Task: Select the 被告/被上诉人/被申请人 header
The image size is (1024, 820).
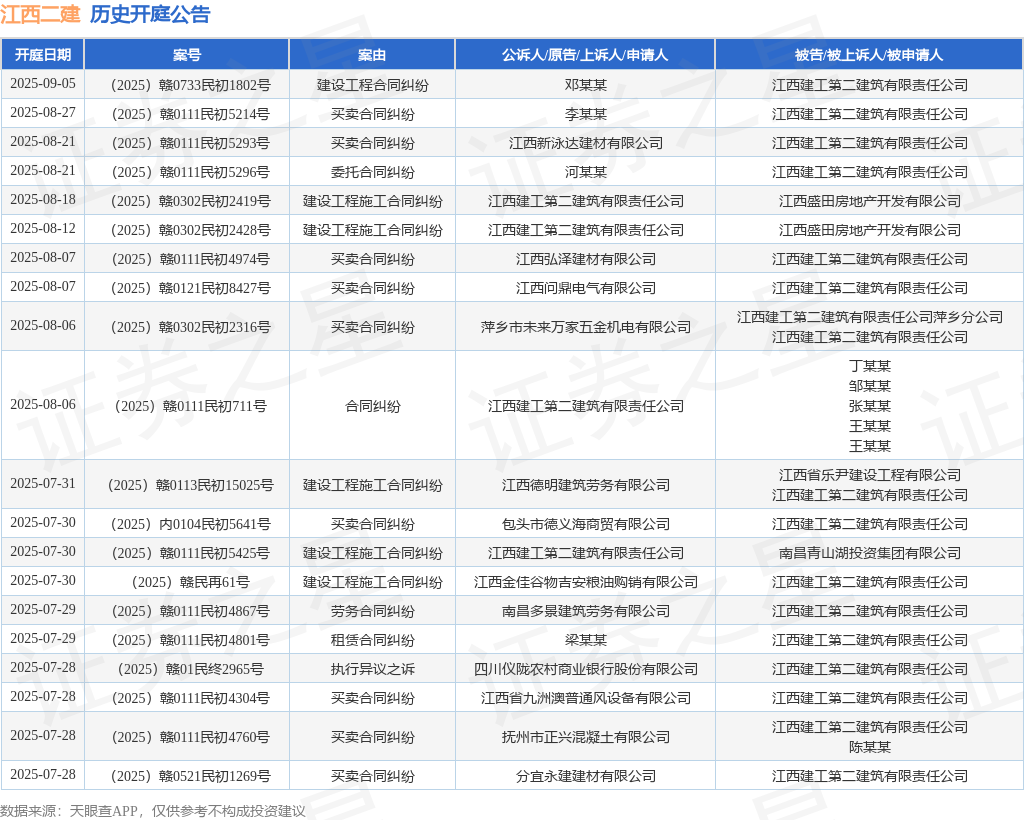Action: (x=869, y=55)
